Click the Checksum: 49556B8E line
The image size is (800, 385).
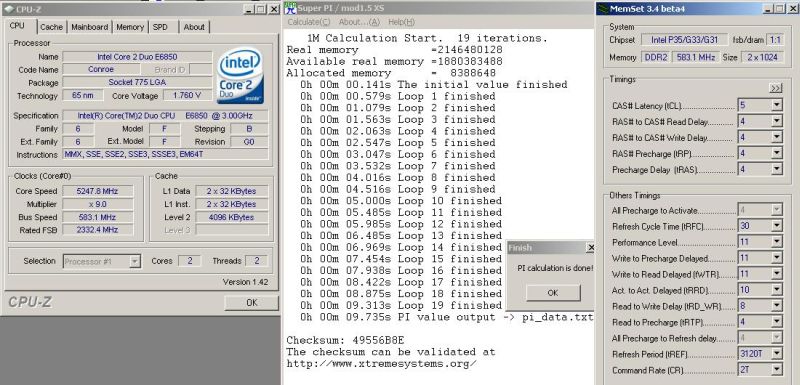[x=346, y=340]
